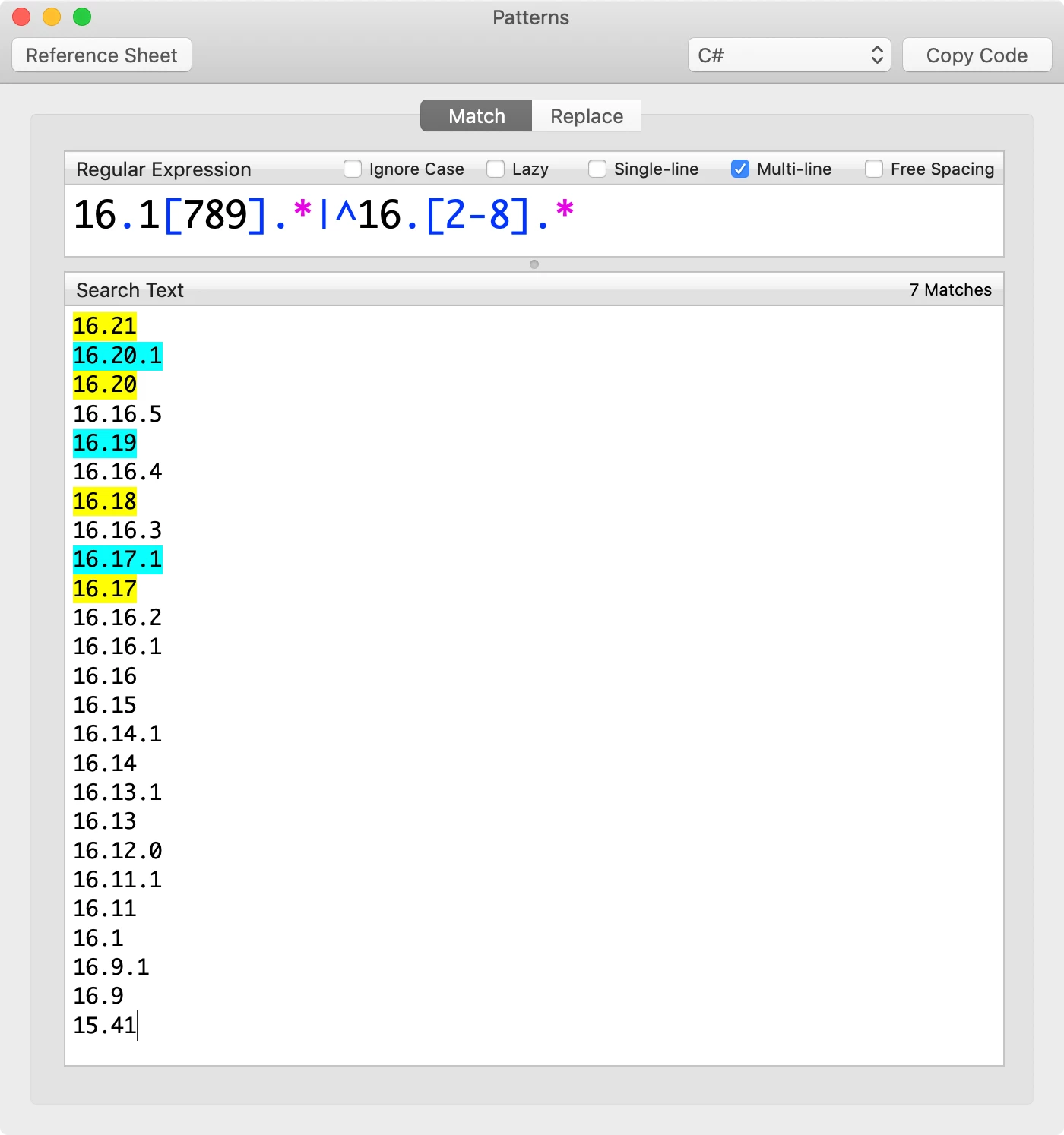The width and height of the screenshot is (1064, 1135).
Task: Click the line 16.16.1
Action: point(118,647)
